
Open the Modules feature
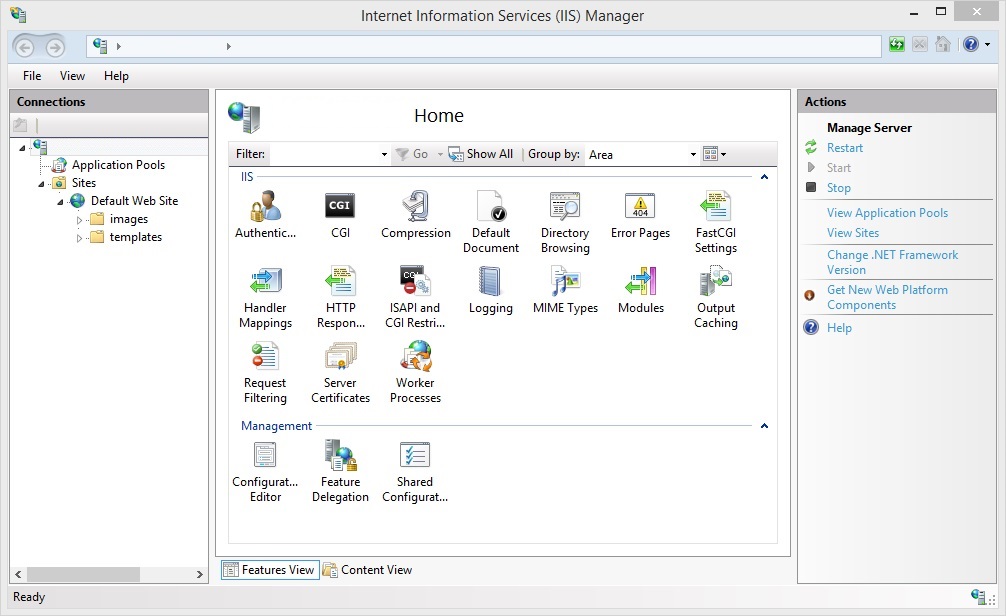tap(640, 290)
